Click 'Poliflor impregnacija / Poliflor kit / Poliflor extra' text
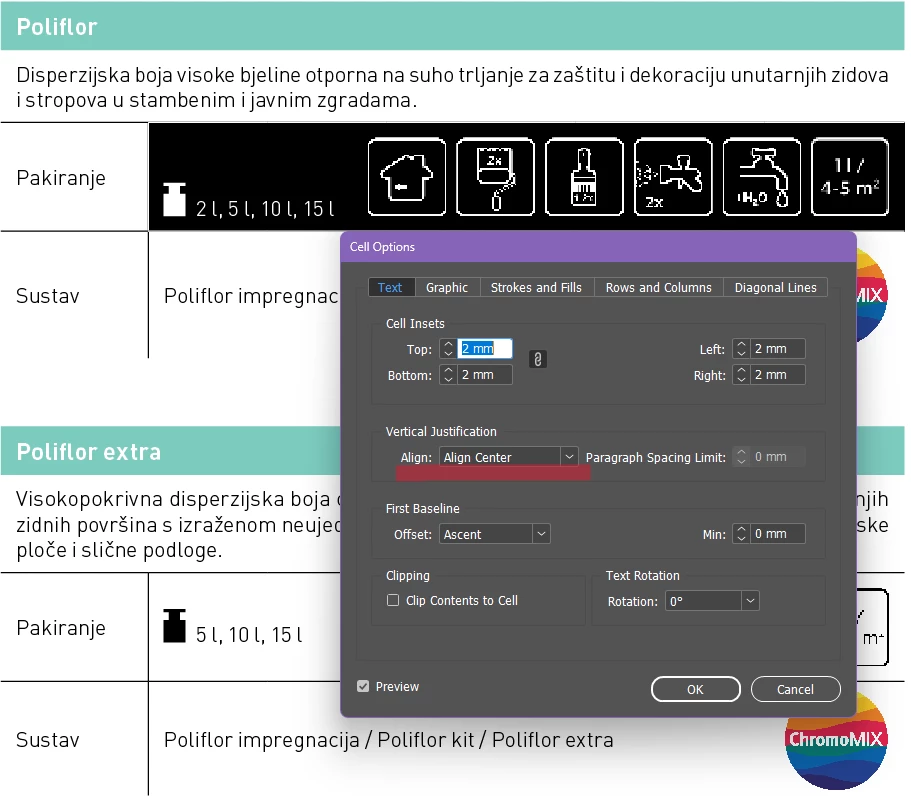Screen dimensions: 911x808 tap(389, 740)
